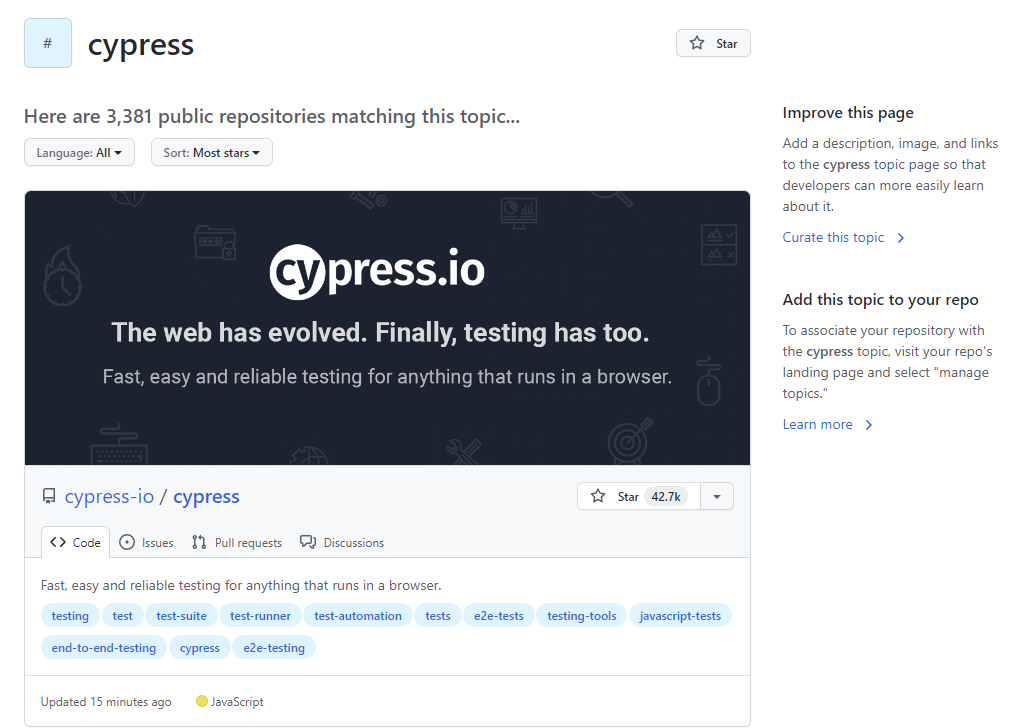The height and width of the screenshot is (728, 1028).
Task: Select the test-runner topic tag
Action: [x=260, y=616]
